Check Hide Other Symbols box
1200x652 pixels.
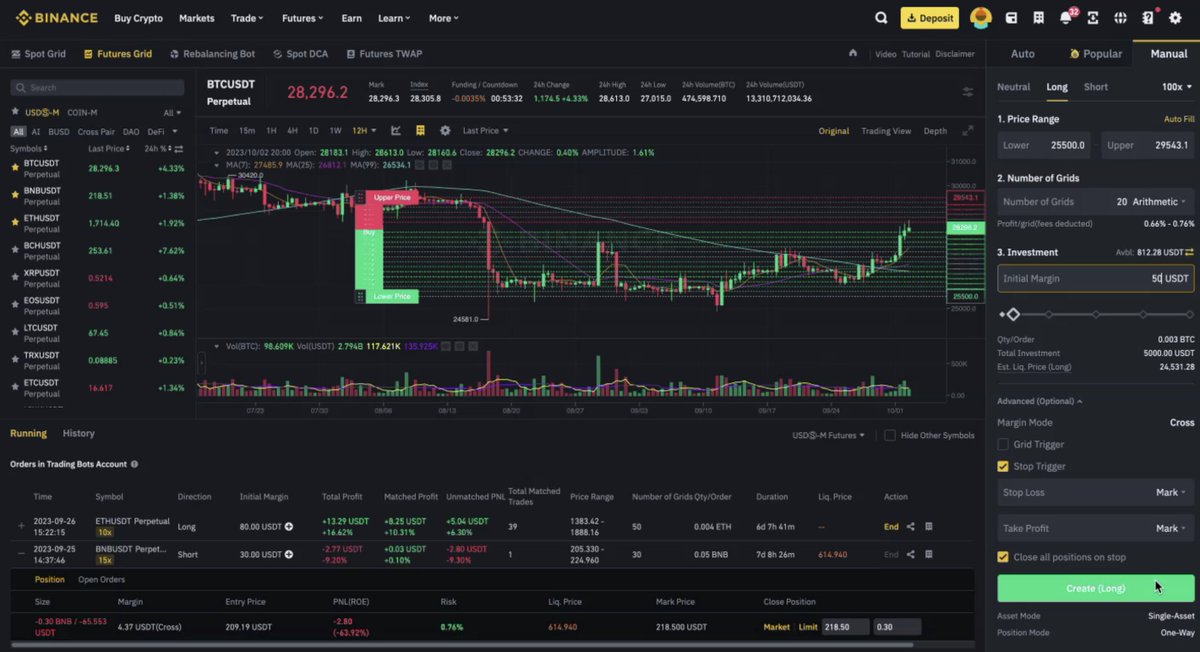[890, 435]
